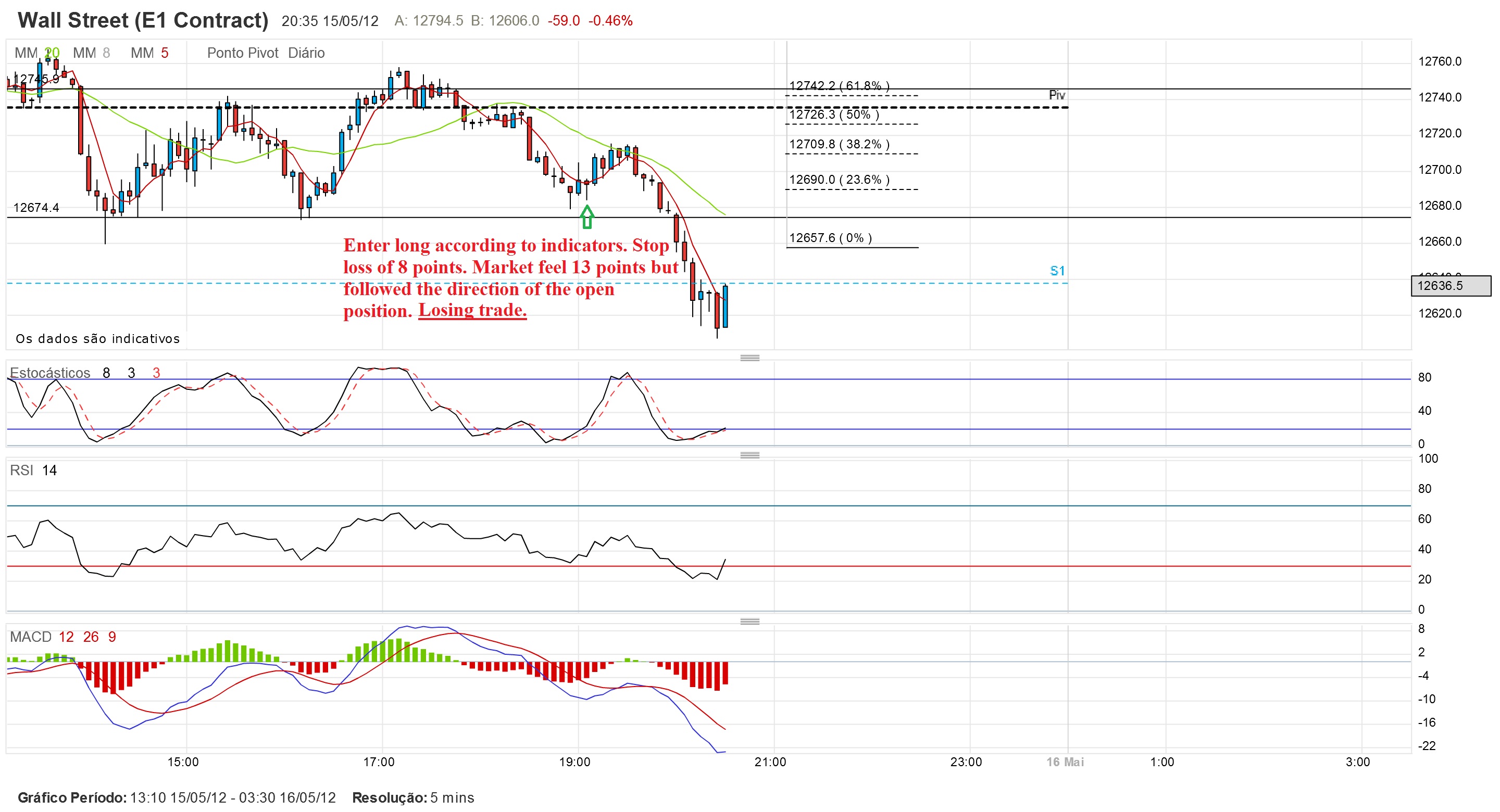
Task: Click the 12690.0 (23.6%) Fibonacci label
Action: (x=839, y=180)
